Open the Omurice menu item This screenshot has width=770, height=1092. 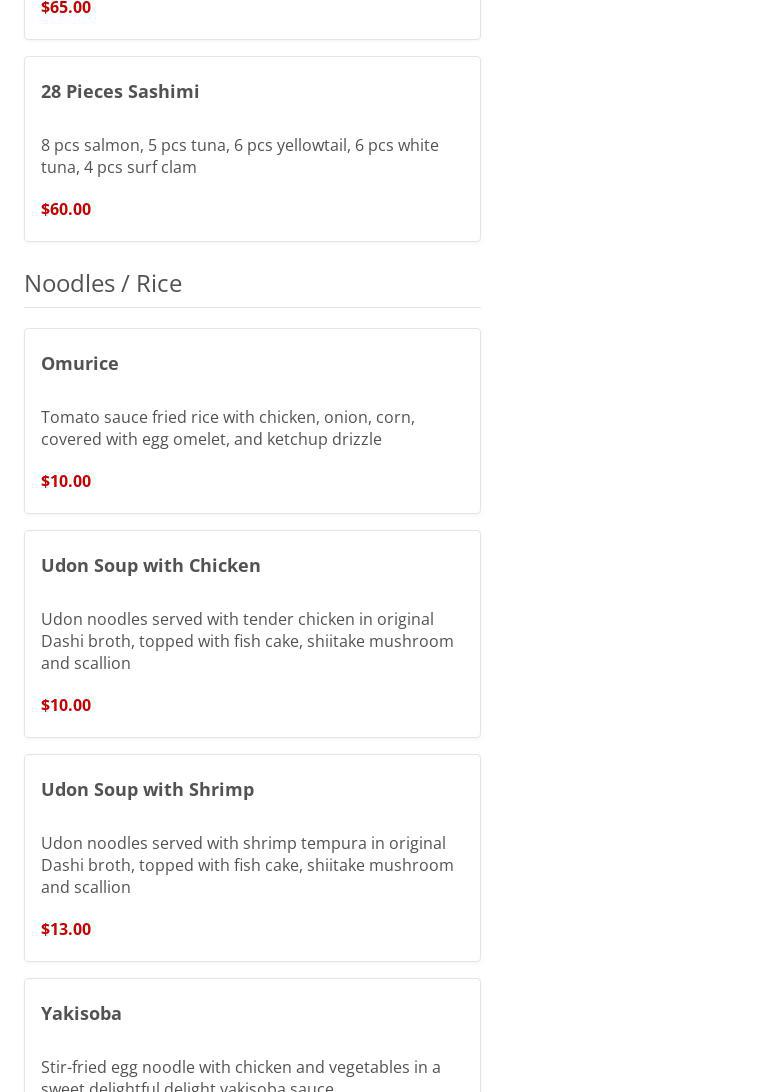pyautogui.click(x=80, y=363)
